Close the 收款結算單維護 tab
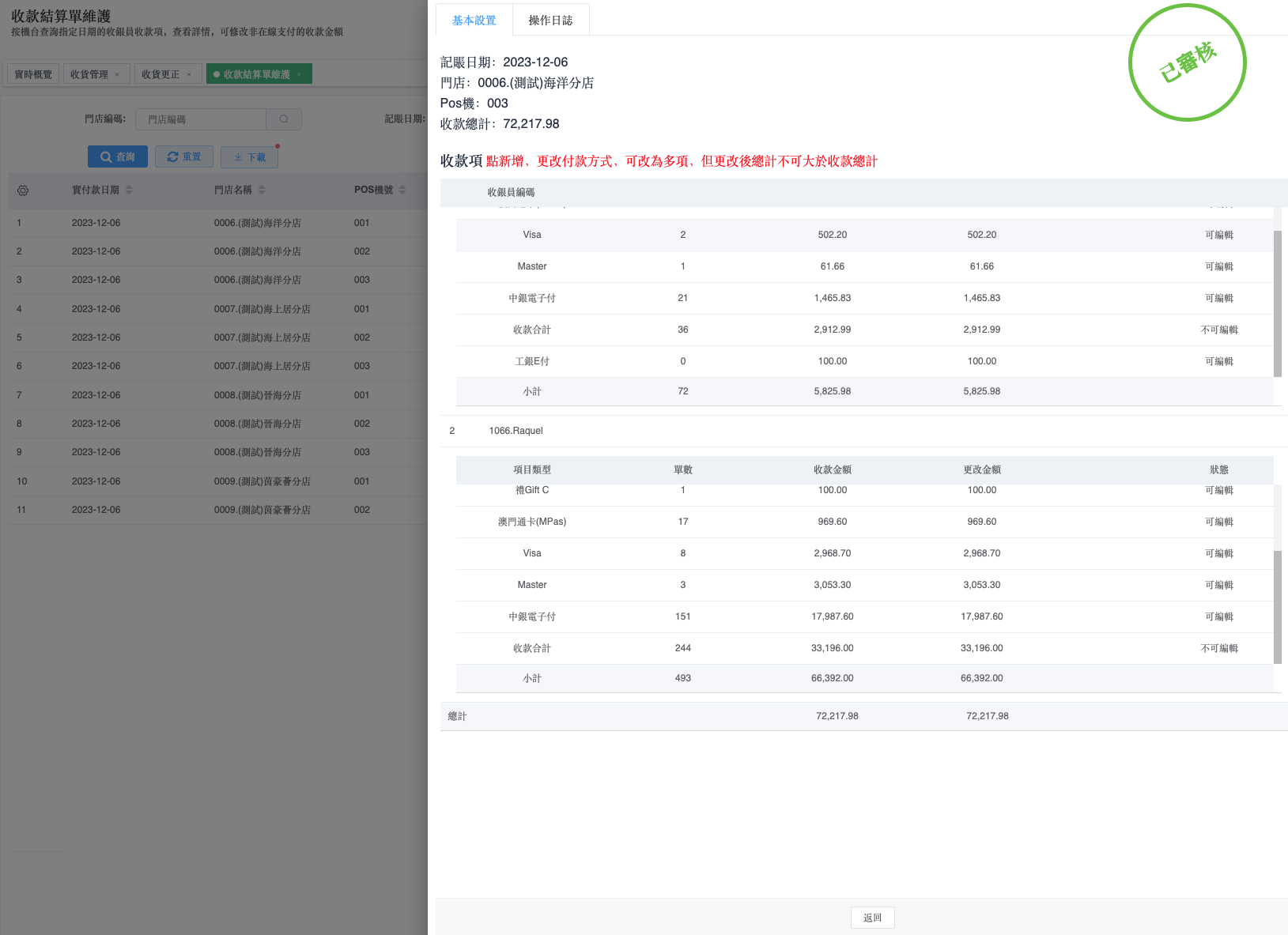This screenshot has width=1288, height=935. (299, 74)
